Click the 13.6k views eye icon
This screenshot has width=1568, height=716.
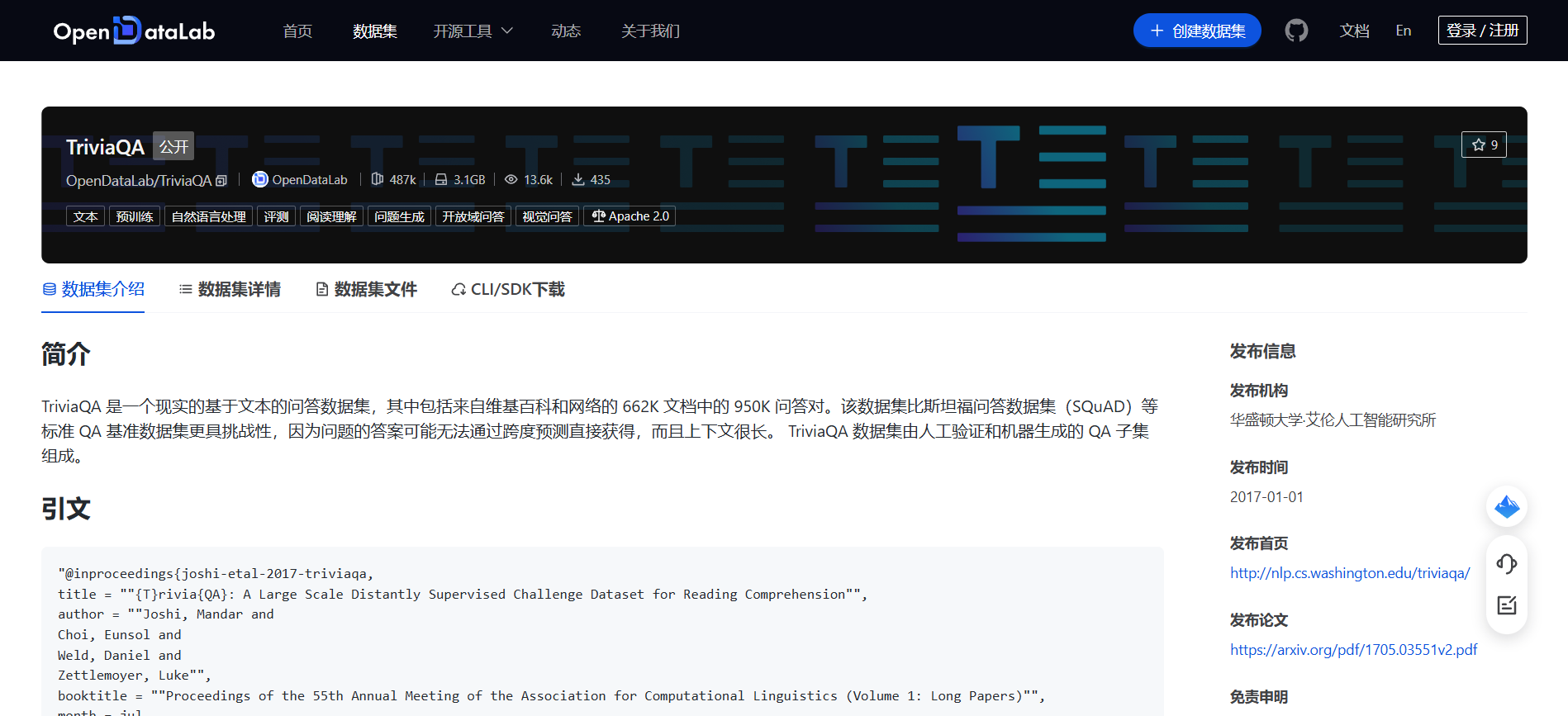pos(511,179)
